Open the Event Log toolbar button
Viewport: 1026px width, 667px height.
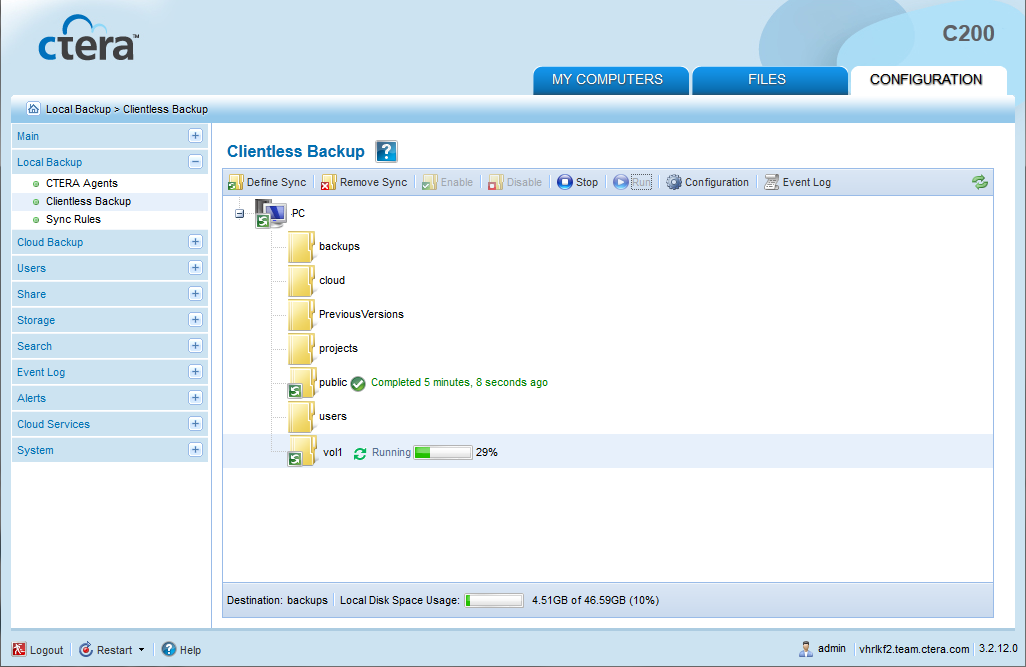click(798, 183)
